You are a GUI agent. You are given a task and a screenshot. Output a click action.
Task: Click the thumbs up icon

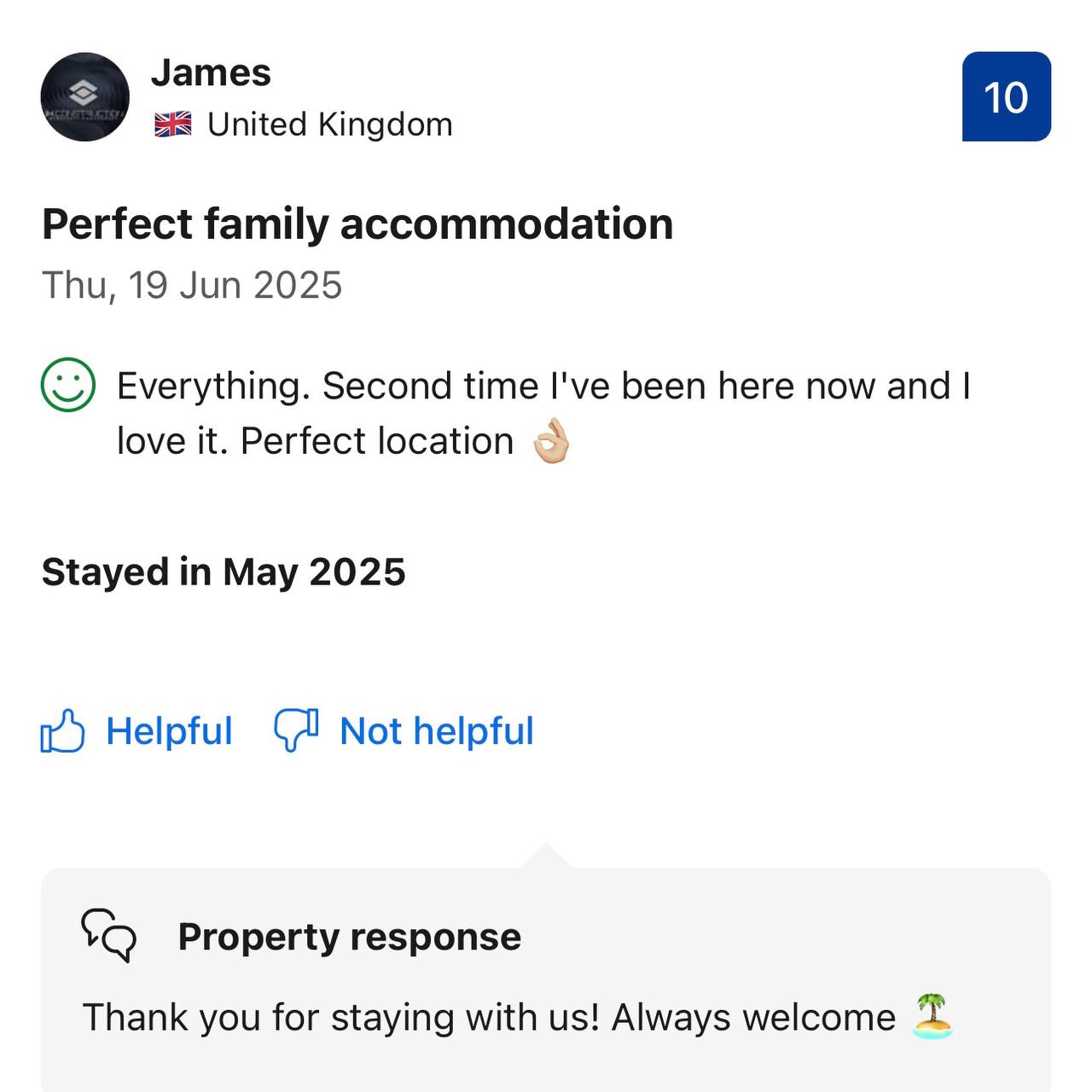(63, 731)
